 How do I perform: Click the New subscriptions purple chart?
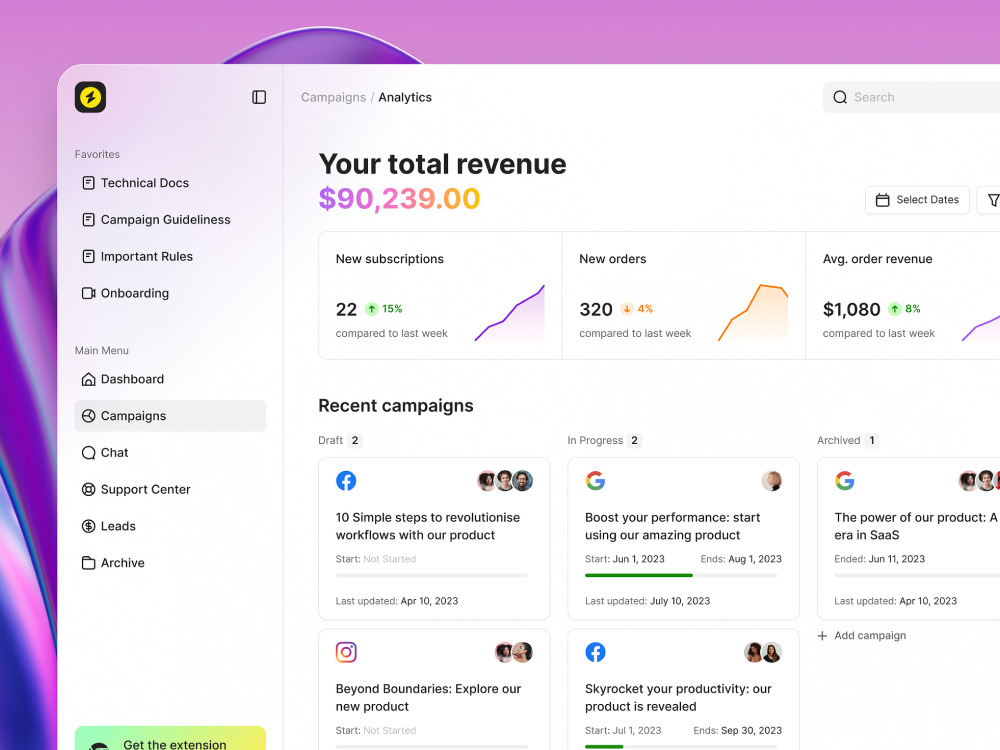click(x=510, y=312)
